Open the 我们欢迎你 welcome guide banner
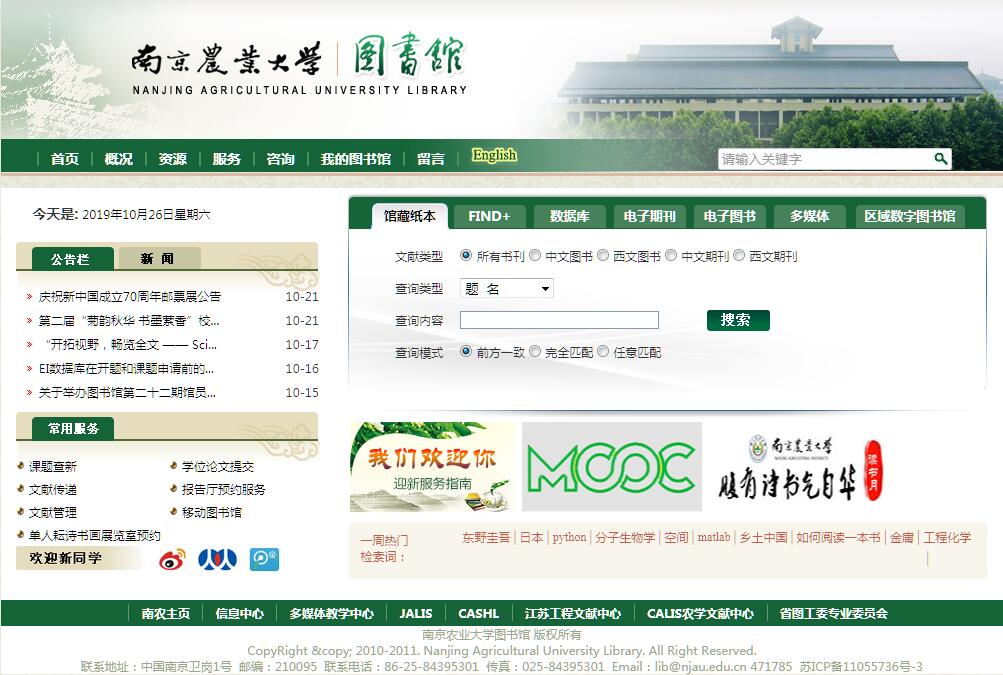1003x675 pixels. tap(431, 467)
